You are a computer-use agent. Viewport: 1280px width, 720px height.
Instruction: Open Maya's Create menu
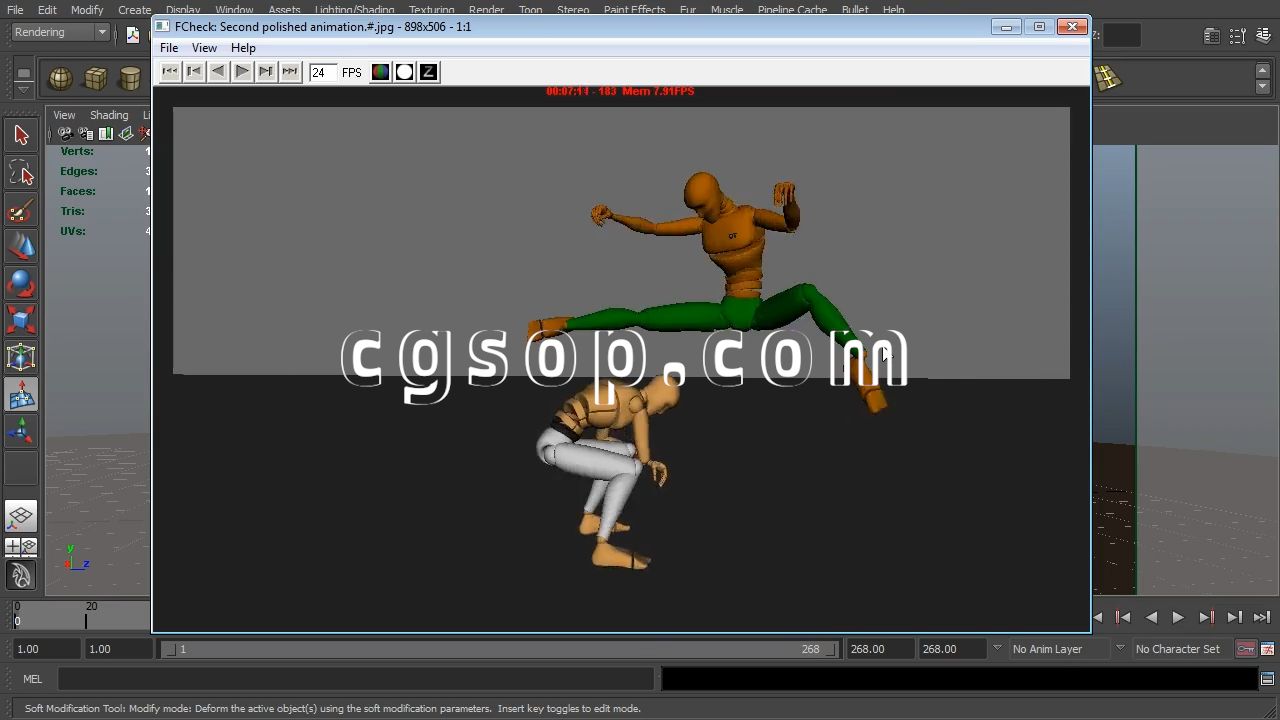[134, 10]
